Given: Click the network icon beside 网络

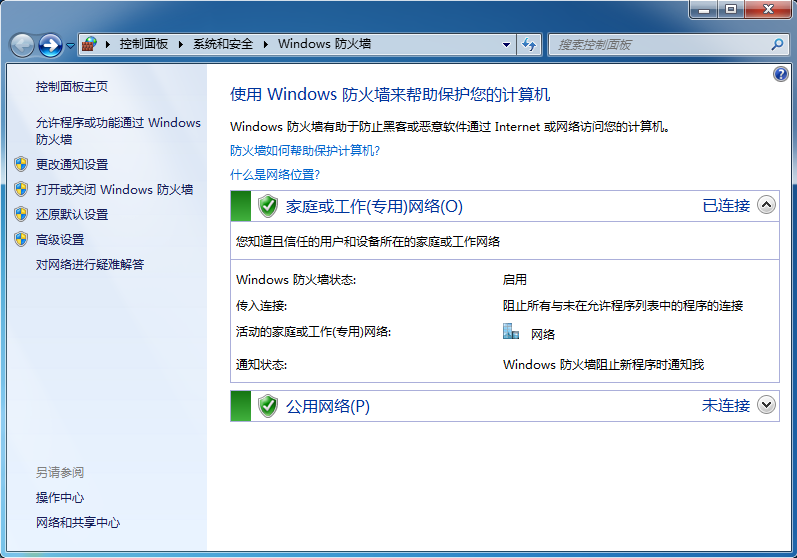Looking at the screenshot, I should (510, 331).
